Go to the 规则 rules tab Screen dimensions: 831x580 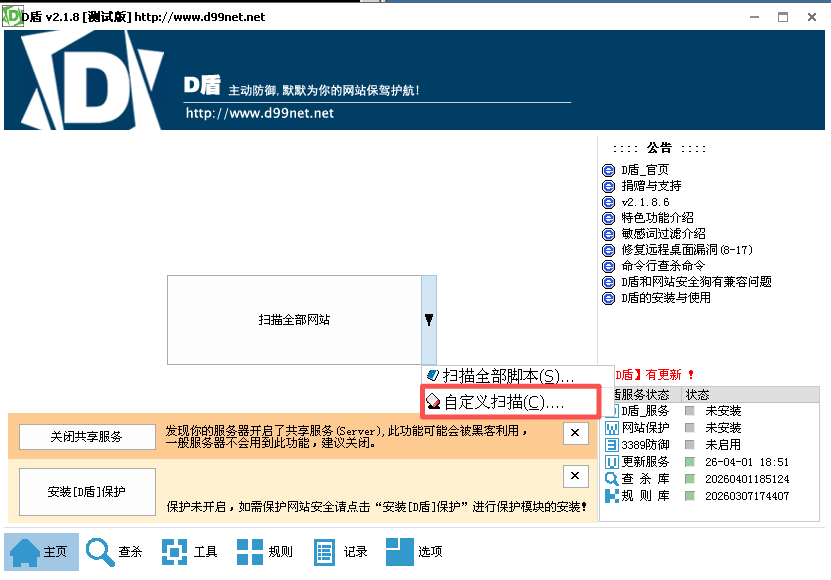(x=265, y=552)
